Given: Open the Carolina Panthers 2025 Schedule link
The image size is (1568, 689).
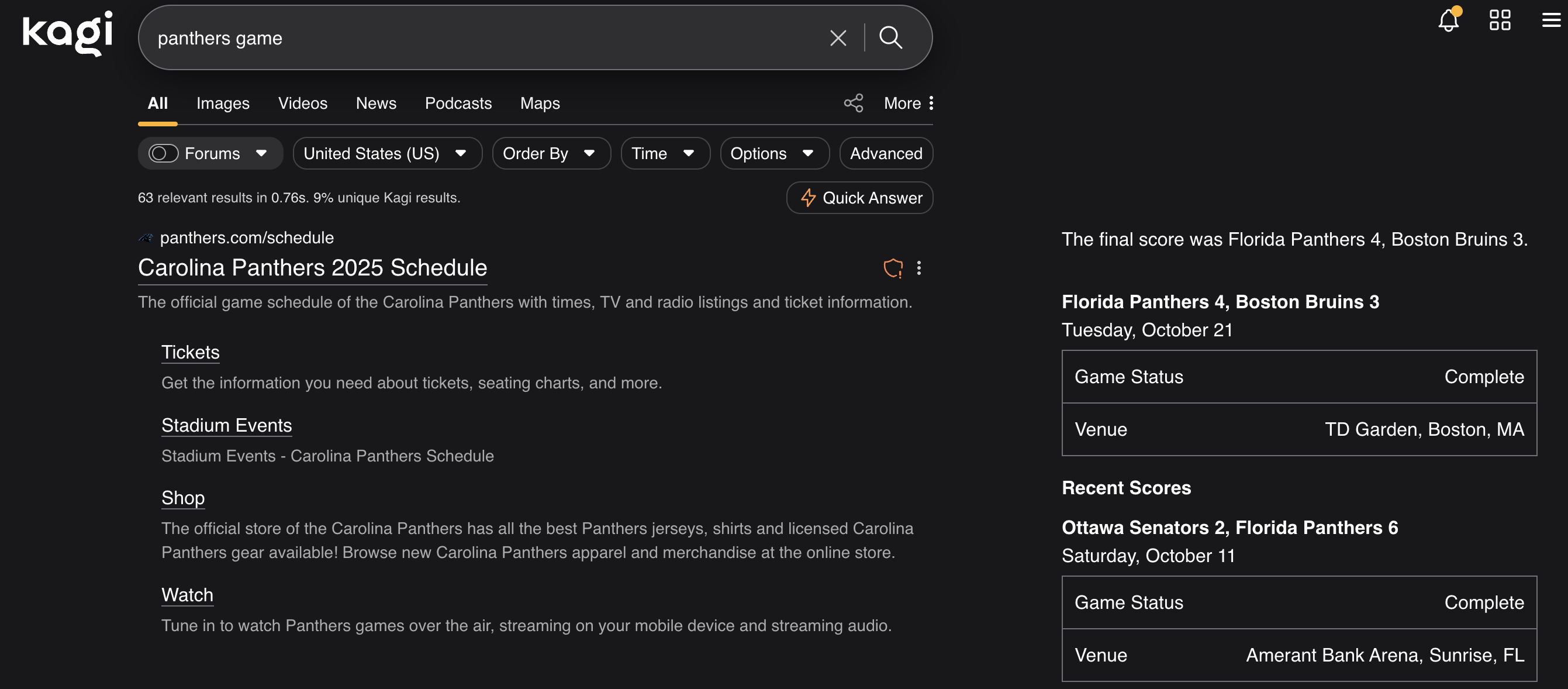Looking at the screenshot, I should click(312, 268).
